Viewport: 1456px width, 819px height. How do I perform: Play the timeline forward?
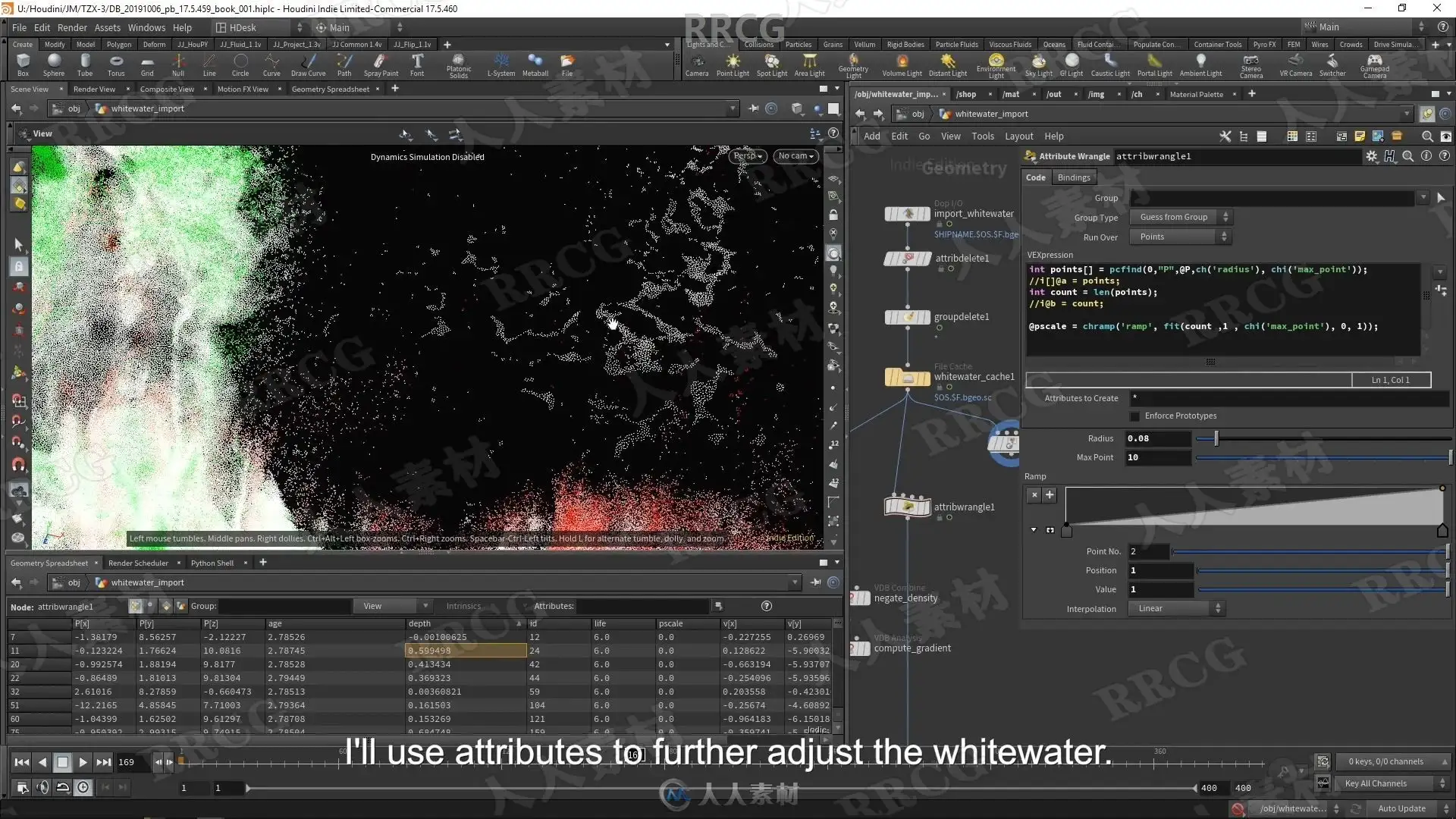[x=83, y=762]
